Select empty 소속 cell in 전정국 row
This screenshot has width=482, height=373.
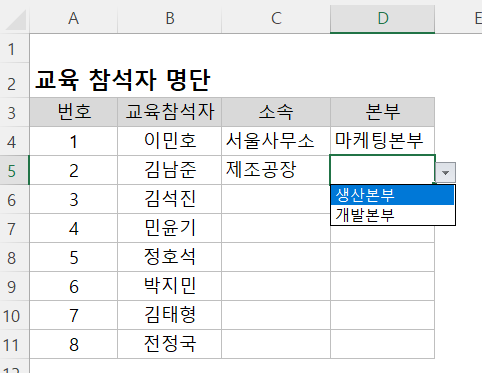click(x=276, y=344)
